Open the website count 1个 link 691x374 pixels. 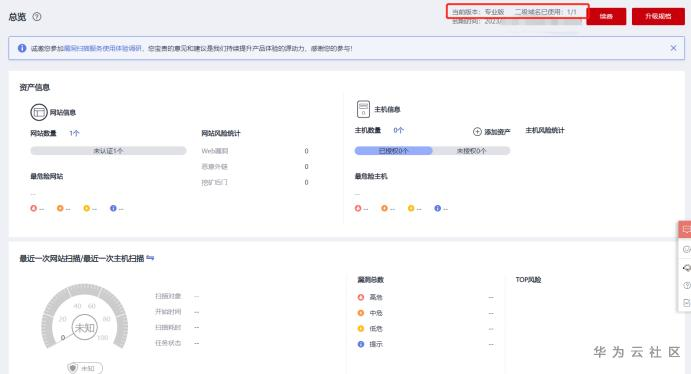pos(74,133)
